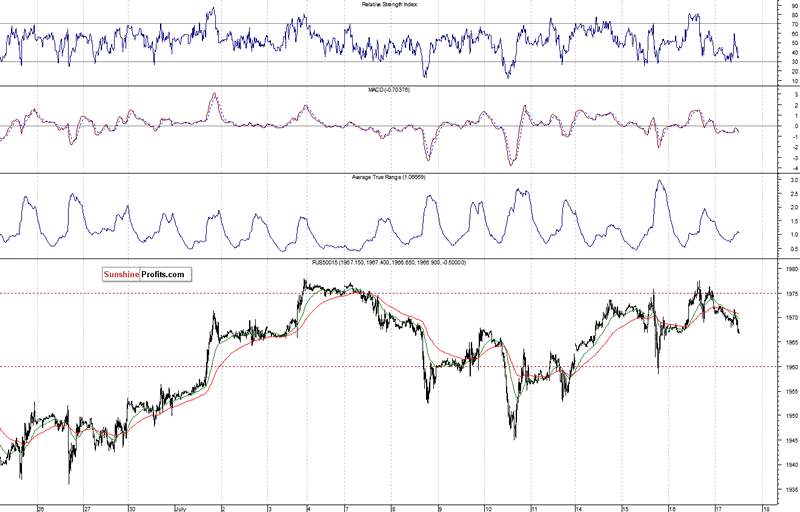
Task: Select the date 30 on the time axis
Action: [x=131, y=507]
